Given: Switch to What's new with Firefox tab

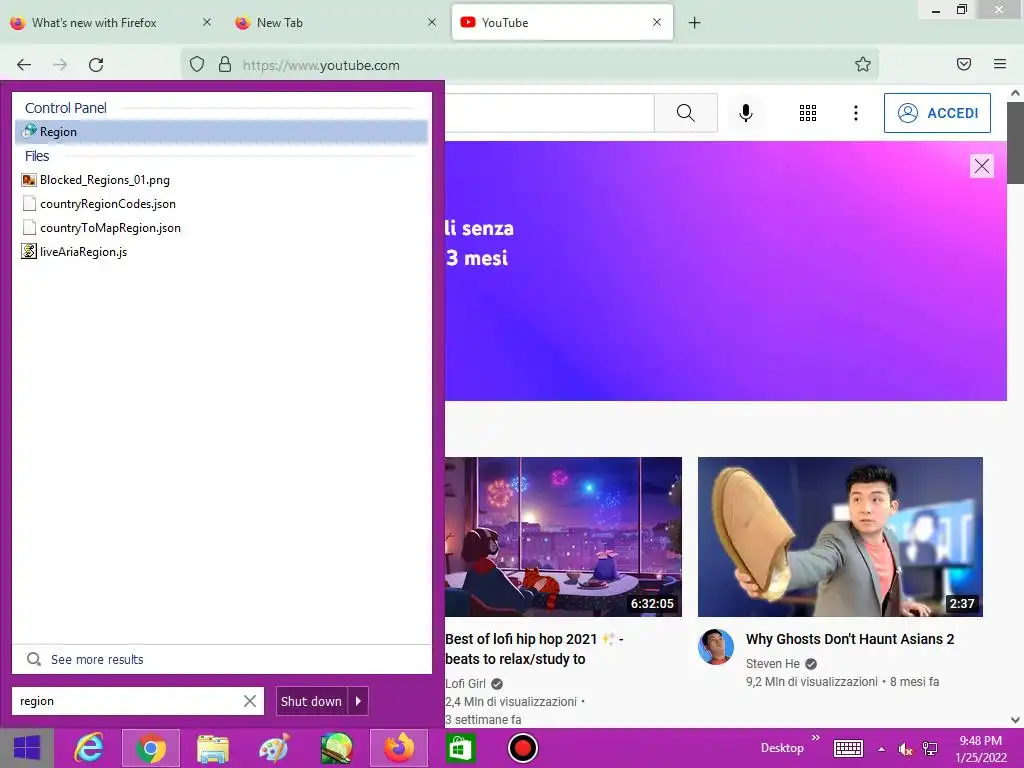Looking at the screenshot, I should 94,23.
